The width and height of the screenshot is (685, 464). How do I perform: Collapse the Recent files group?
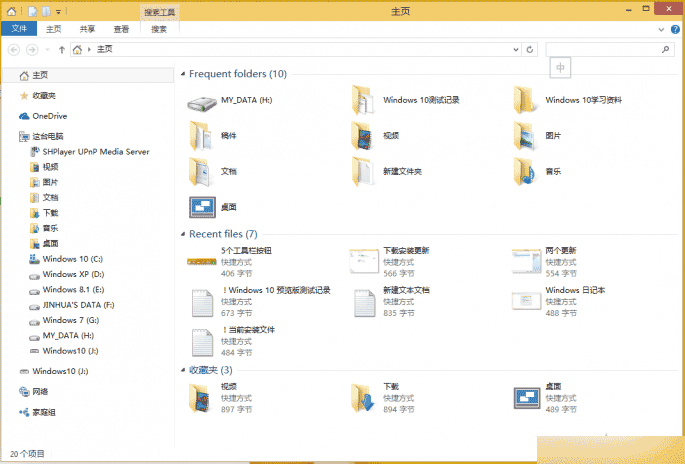[x=183, y=234]
